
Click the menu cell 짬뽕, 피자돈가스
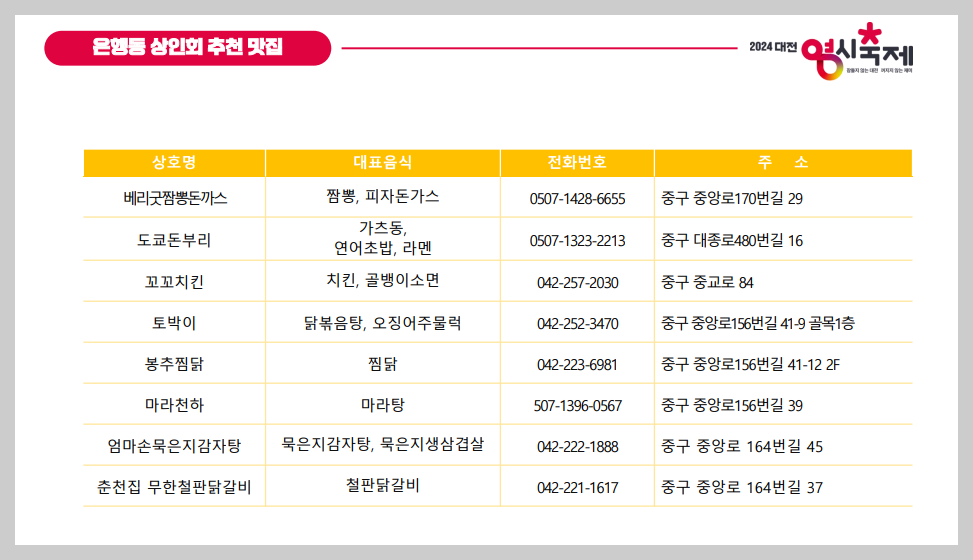point(383,197)
